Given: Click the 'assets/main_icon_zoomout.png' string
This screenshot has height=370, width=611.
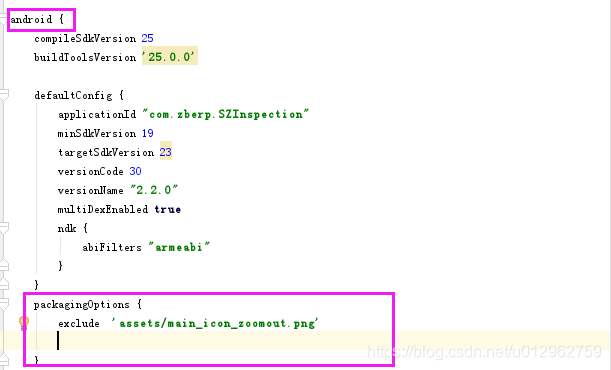Looking at the screenshot, I should (x=215, y=323).
